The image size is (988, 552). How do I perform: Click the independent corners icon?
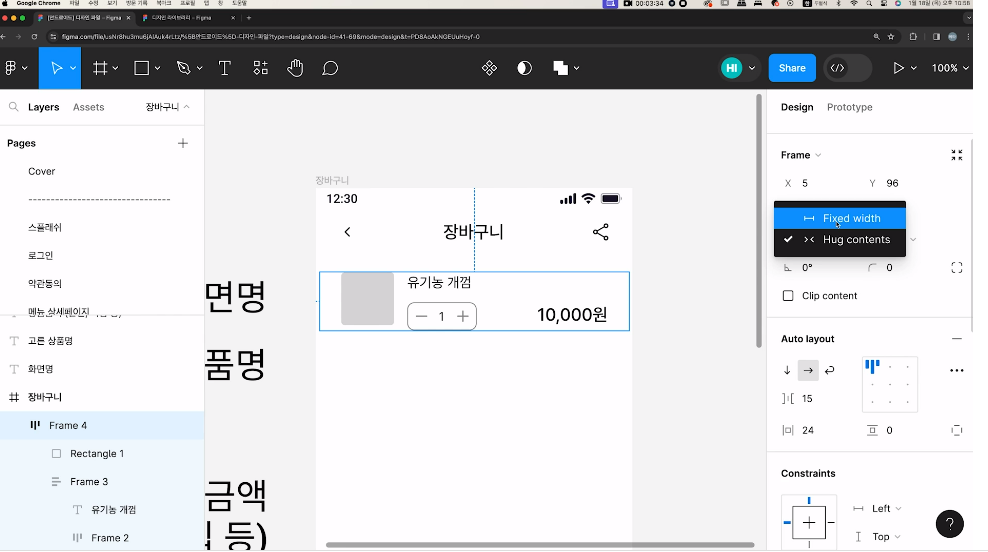(956, 268)
